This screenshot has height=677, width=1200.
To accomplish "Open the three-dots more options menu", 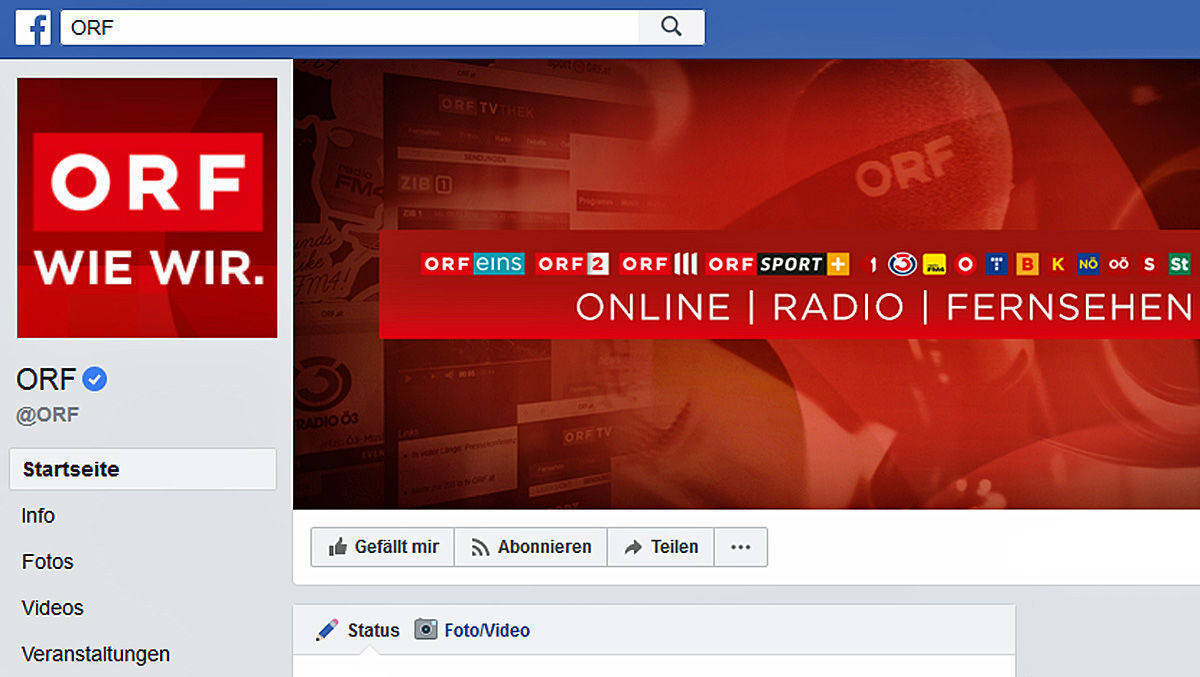I will (741, 547).
